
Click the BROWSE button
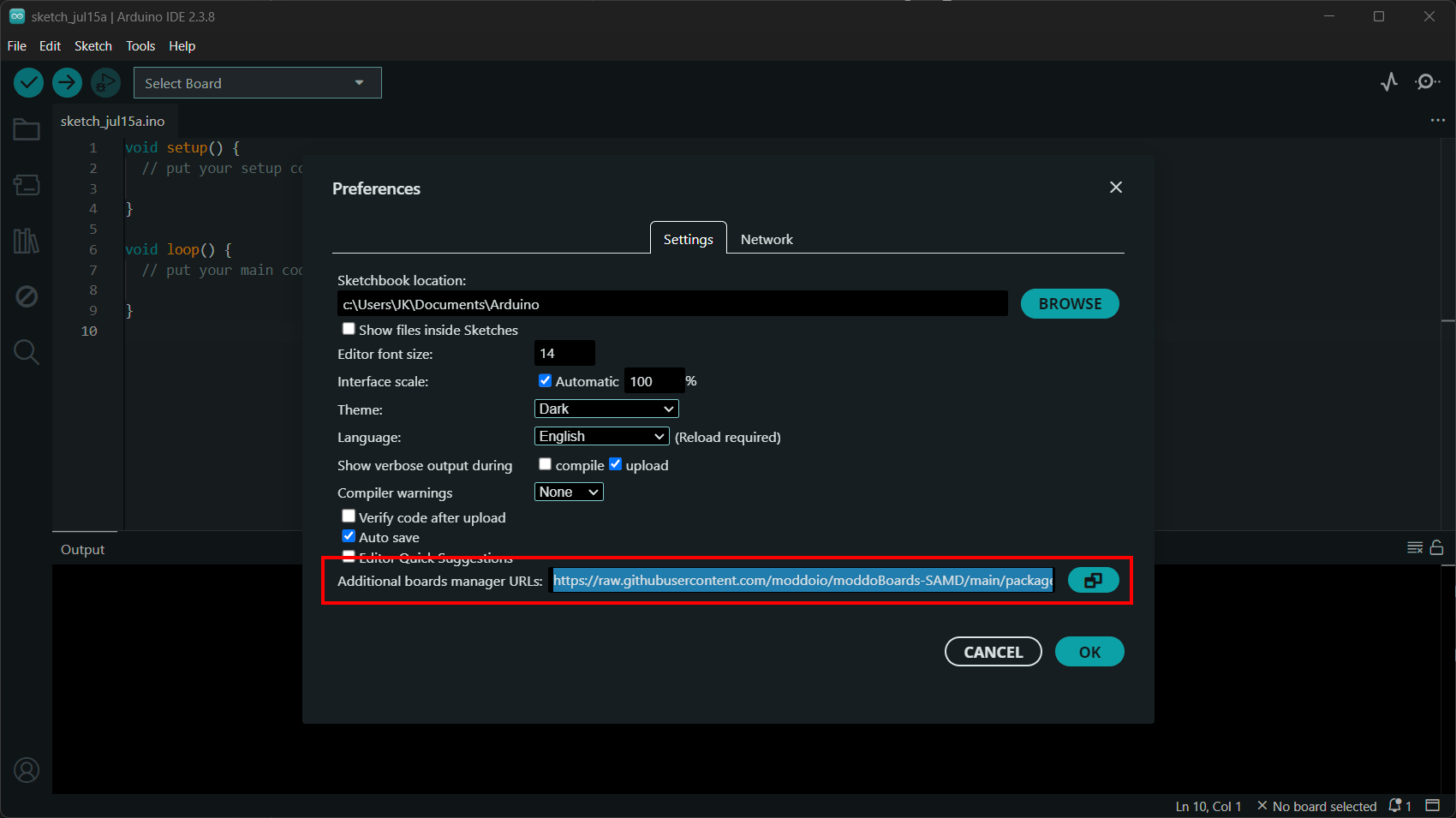[1070, 304]
